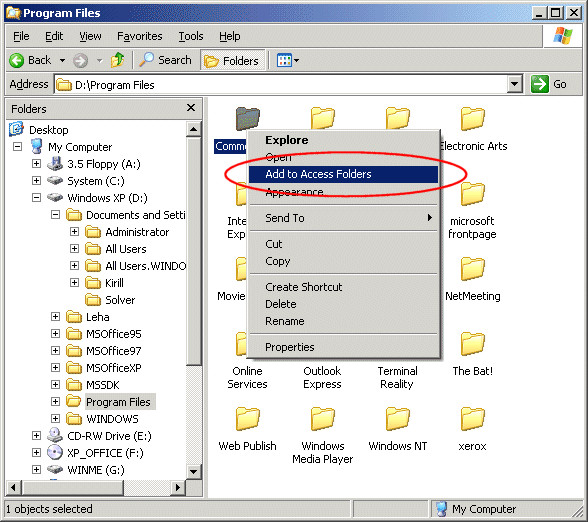This screenshot has width=588, height=522.
Task: Expand the Administrator folder
Action: [74, 232]
